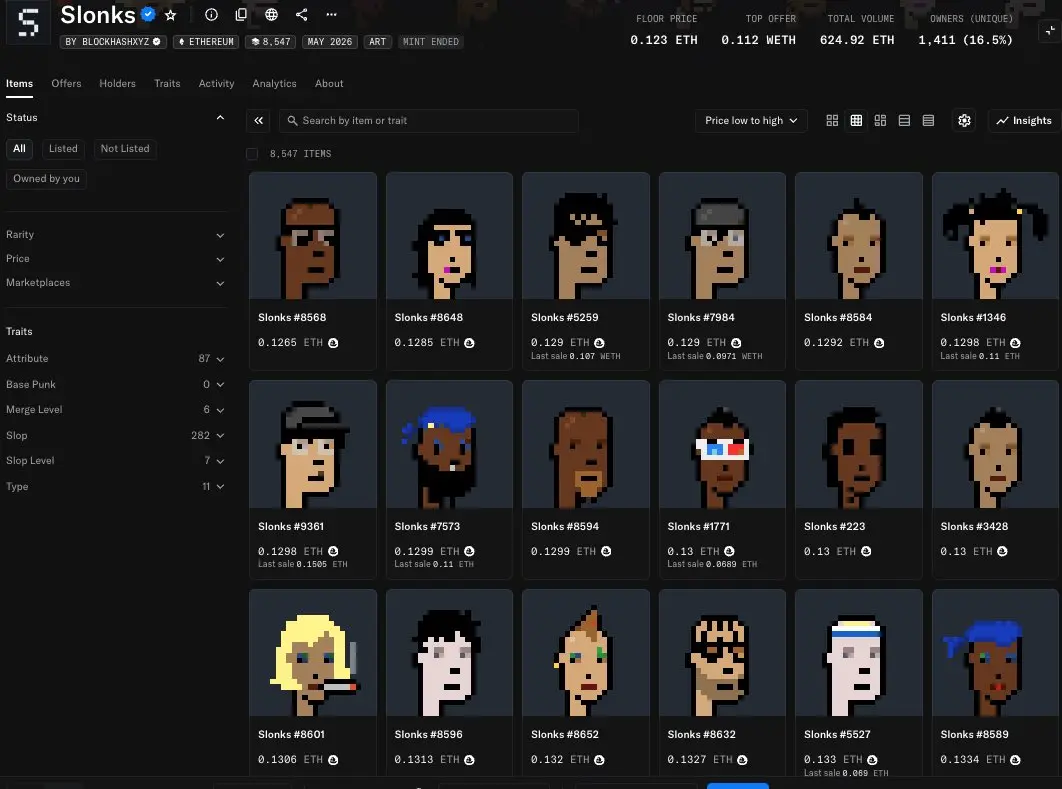Click the Slonks #8652 title text

point(565,734)
